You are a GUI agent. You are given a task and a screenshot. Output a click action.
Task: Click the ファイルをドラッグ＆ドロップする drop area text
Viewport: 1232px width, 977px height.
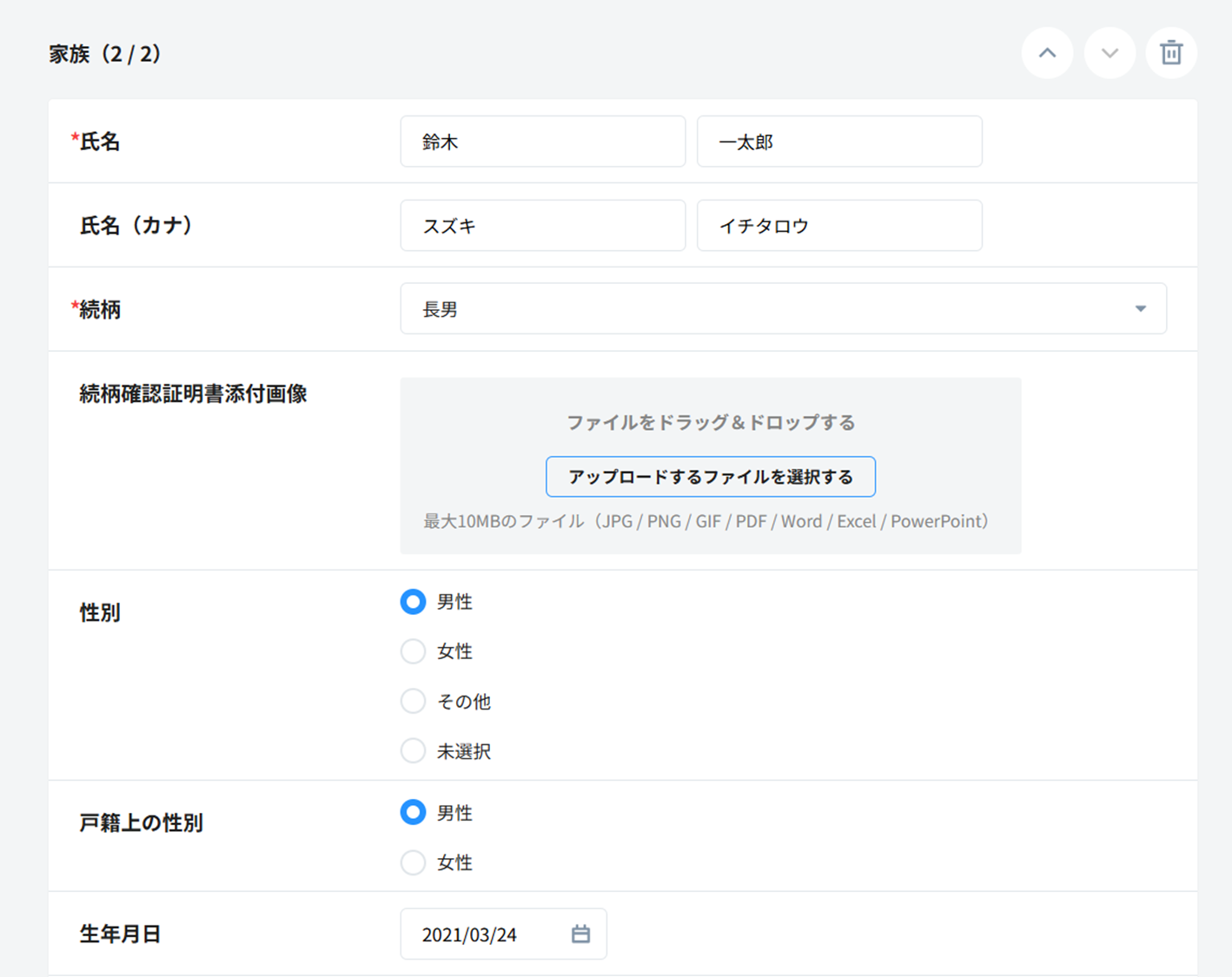[710, 423]
